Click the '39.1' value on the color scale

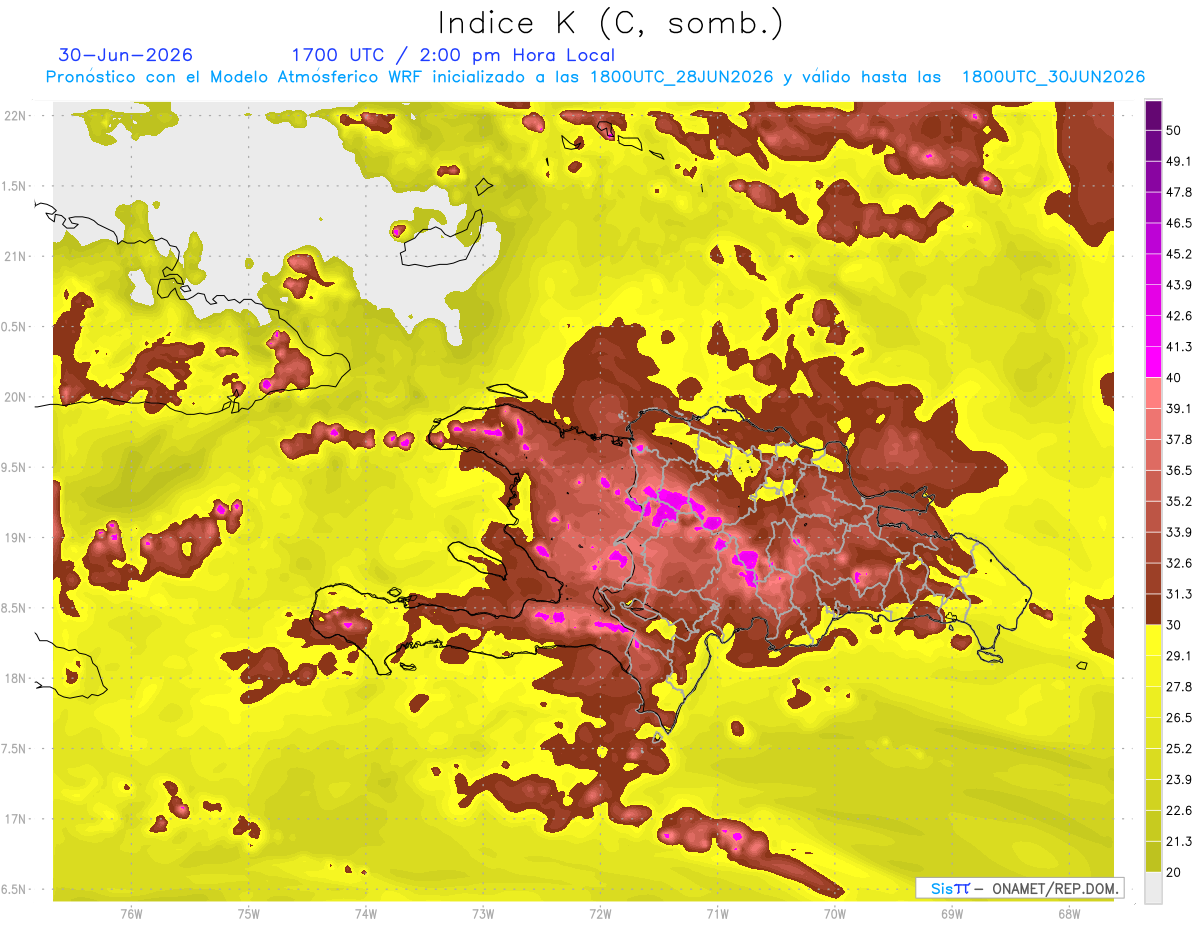coord(1180,409)
